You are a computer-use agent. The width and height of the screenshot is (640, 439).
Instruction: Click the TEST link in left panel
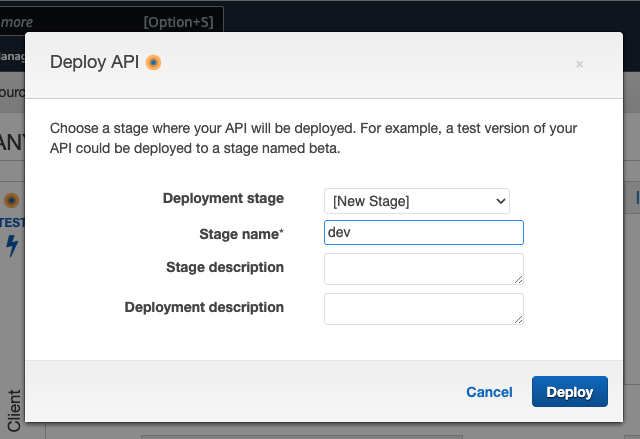tap(12, 223)
